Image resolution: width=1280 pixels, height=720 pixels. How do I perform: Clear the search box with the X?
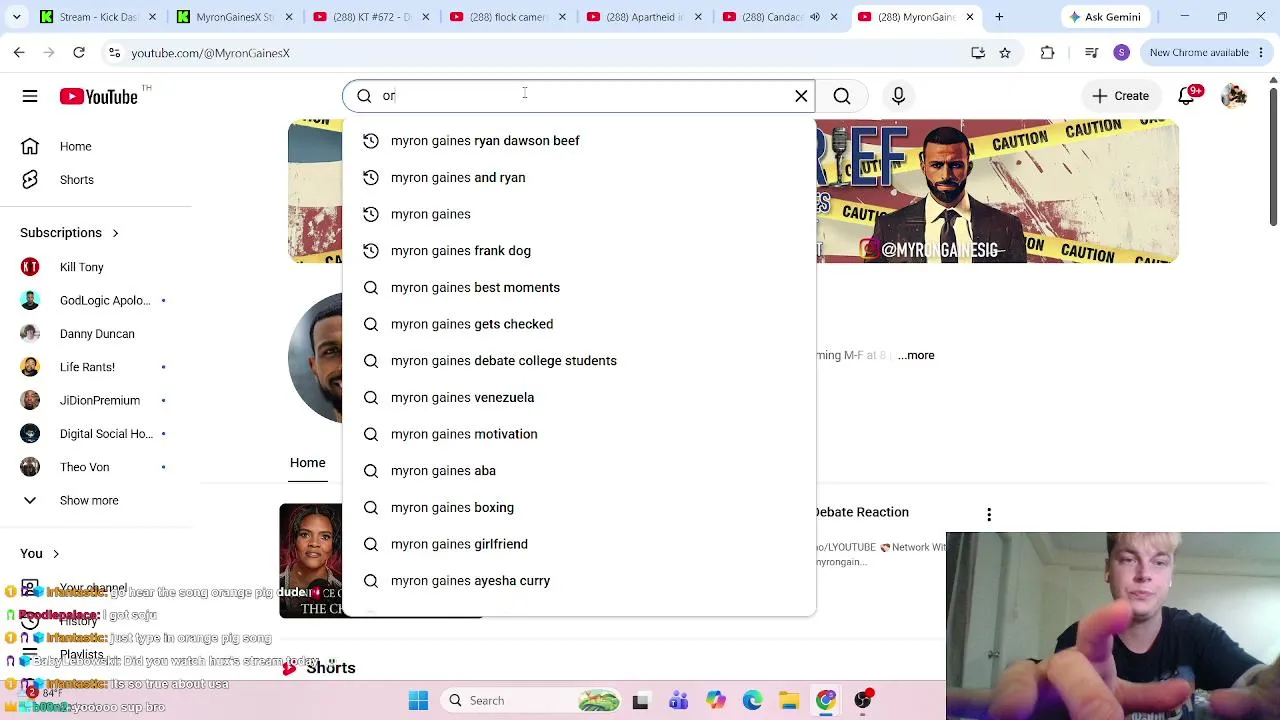[x=801, y=96]
